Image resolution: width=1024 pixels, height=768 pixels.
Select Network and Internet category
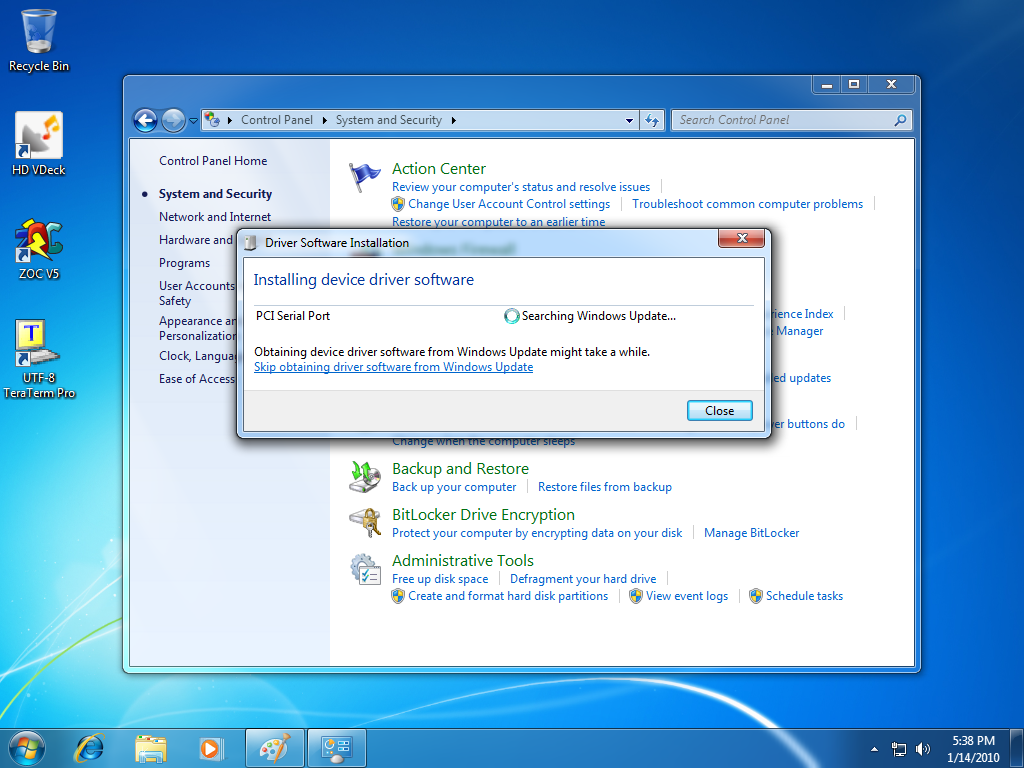pyautogui.click(x=215, y=217)
